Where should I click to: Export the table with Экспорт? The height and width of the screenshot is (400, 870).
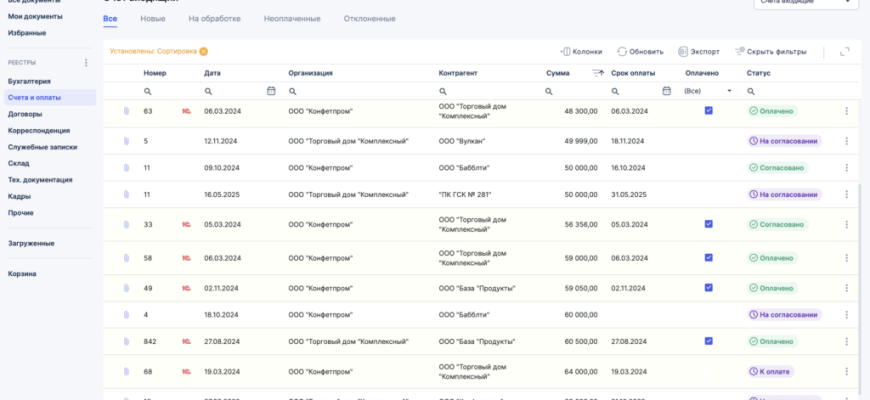[698, 51]
